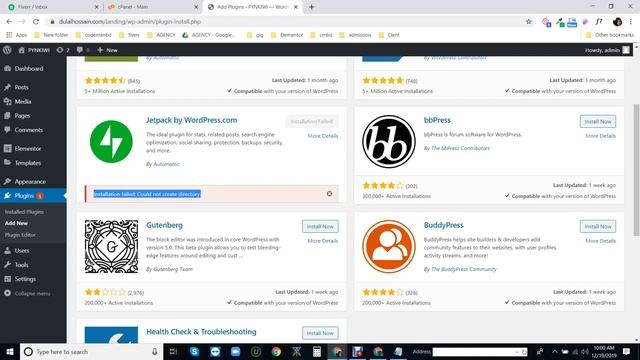Open a new browser tab
This screenshot has width=640, height=360.
311,7
